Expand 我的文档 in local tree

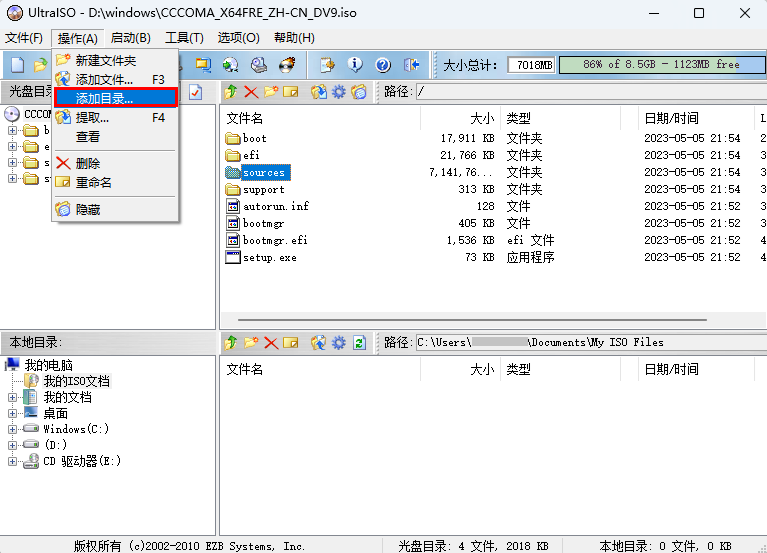pyautogui.click(x=12, y=398)
